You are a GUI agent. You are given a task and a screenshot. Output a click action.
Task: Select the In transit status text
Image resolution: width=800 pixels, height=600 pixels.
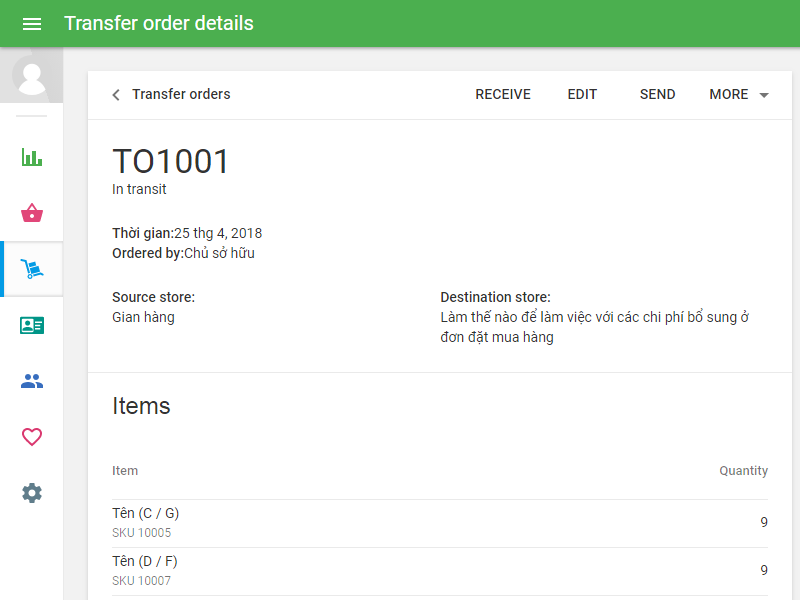[139, 189]
